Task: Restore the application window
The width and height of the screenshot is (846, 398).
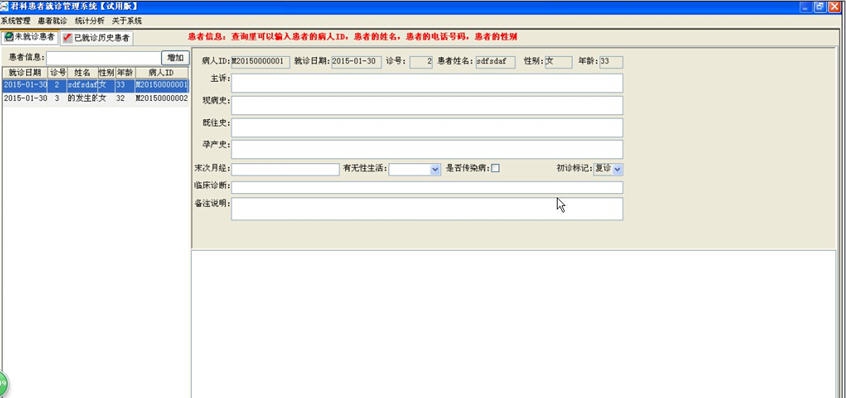Action: pyautogui.click(x=820, y=6)
